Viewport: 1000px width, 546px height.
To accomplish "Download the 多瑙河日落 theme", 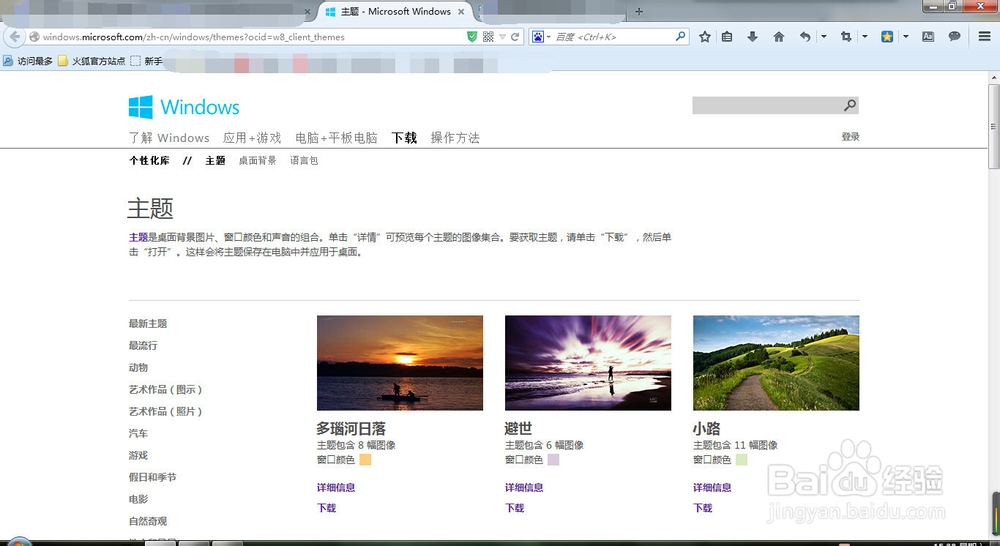I will point(327,508).
